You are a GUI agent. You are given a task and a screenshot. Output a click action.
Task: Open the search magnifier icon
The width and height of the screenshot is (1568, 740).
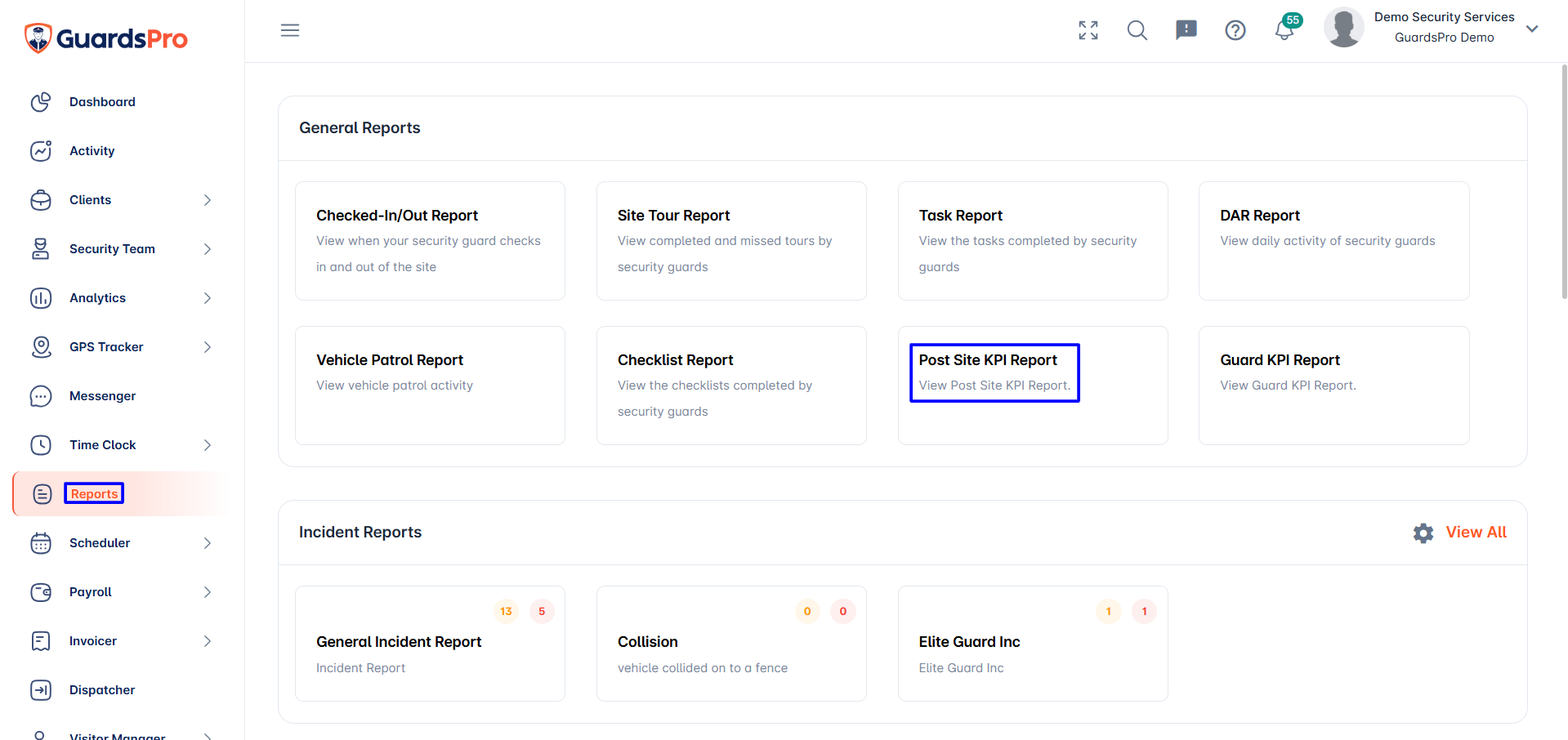pos(1137,30)
